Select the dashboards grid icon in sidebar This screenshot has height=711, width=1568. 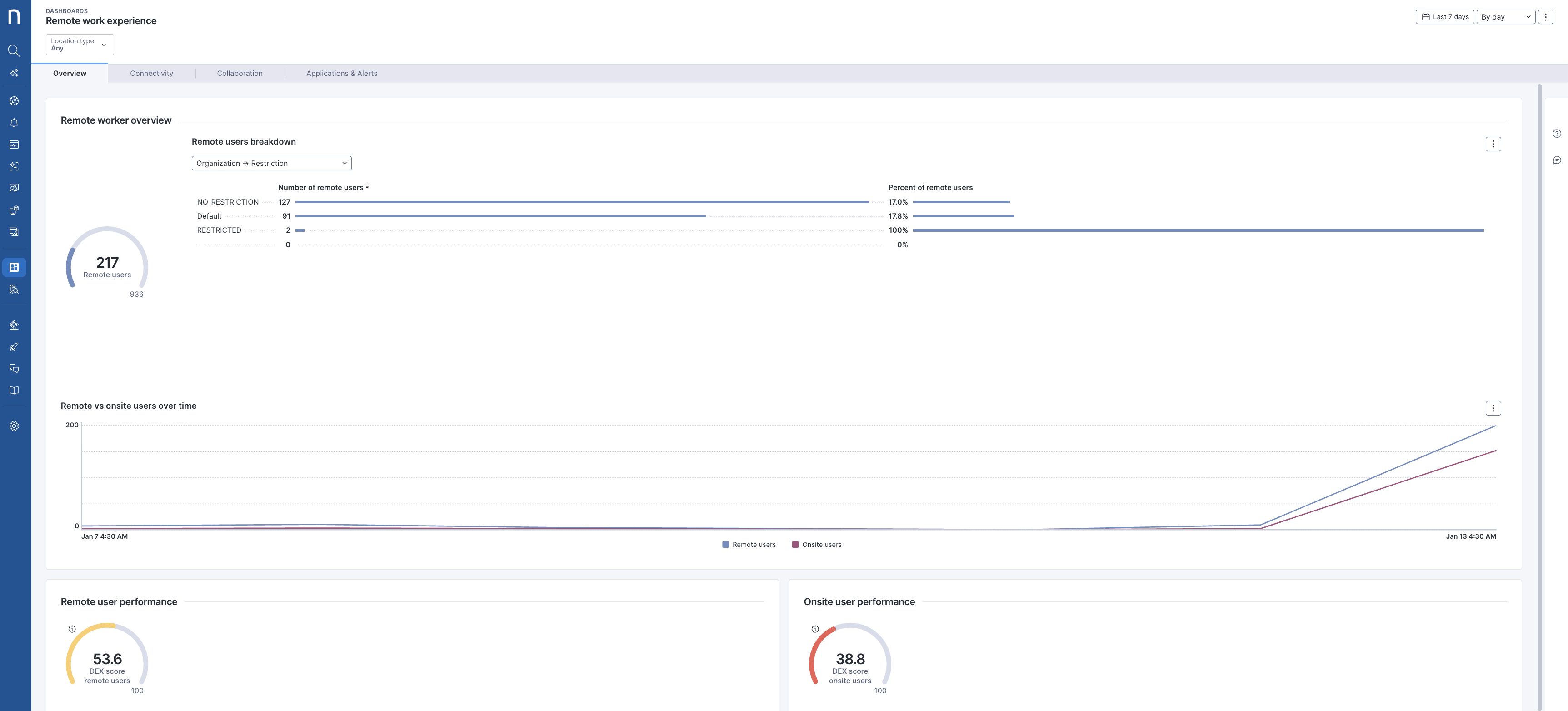(x=14, y=267)
